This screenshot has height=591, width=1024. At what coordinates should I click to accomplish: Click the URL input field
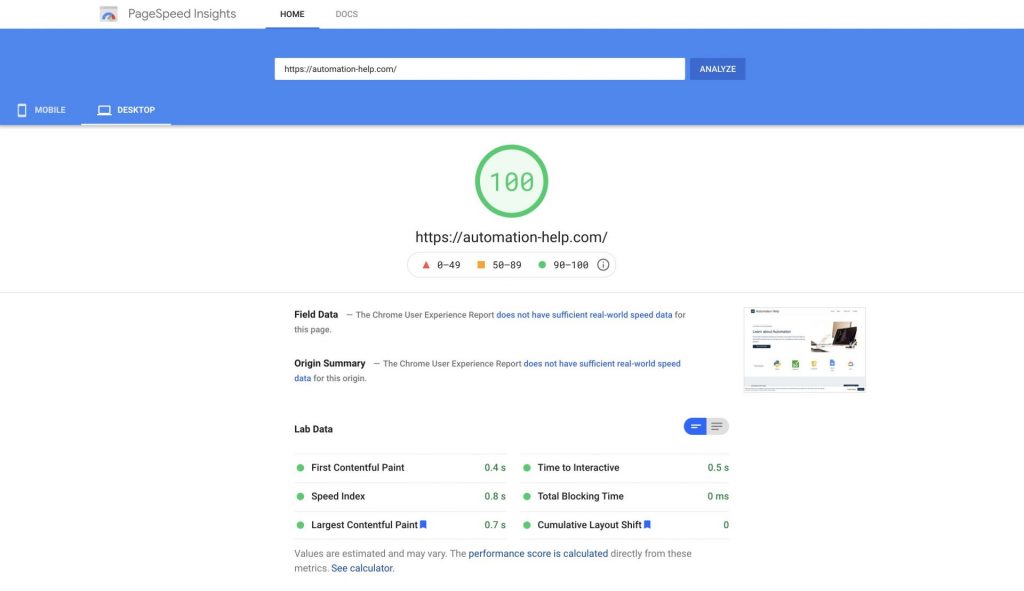pos(479,69)
